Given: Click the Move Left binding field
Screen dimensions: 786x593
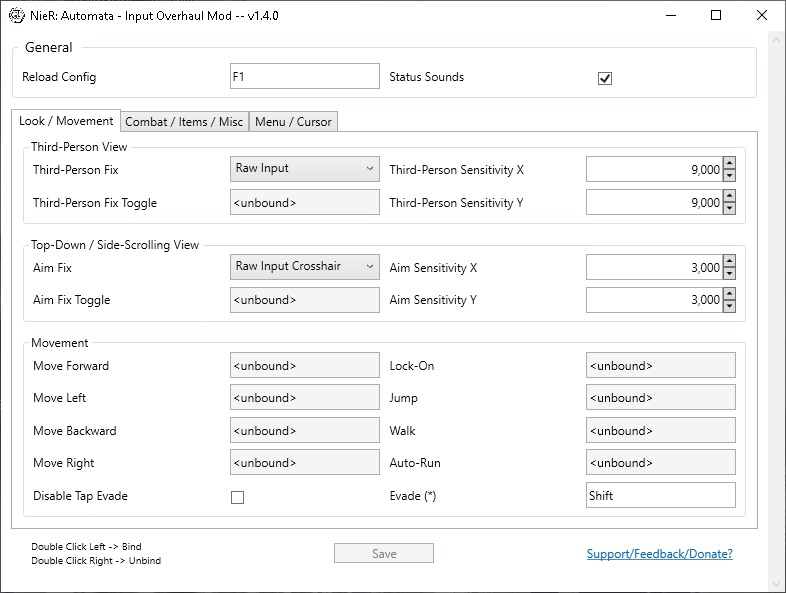Looking at the screenshot, I should click(304, 398).
